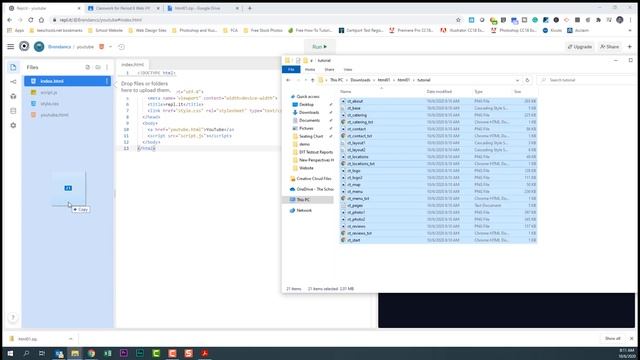Open the html01.zip download options arrow
Image resolution: width=640 pixels, height=360 pixels.
pos(71,339)
